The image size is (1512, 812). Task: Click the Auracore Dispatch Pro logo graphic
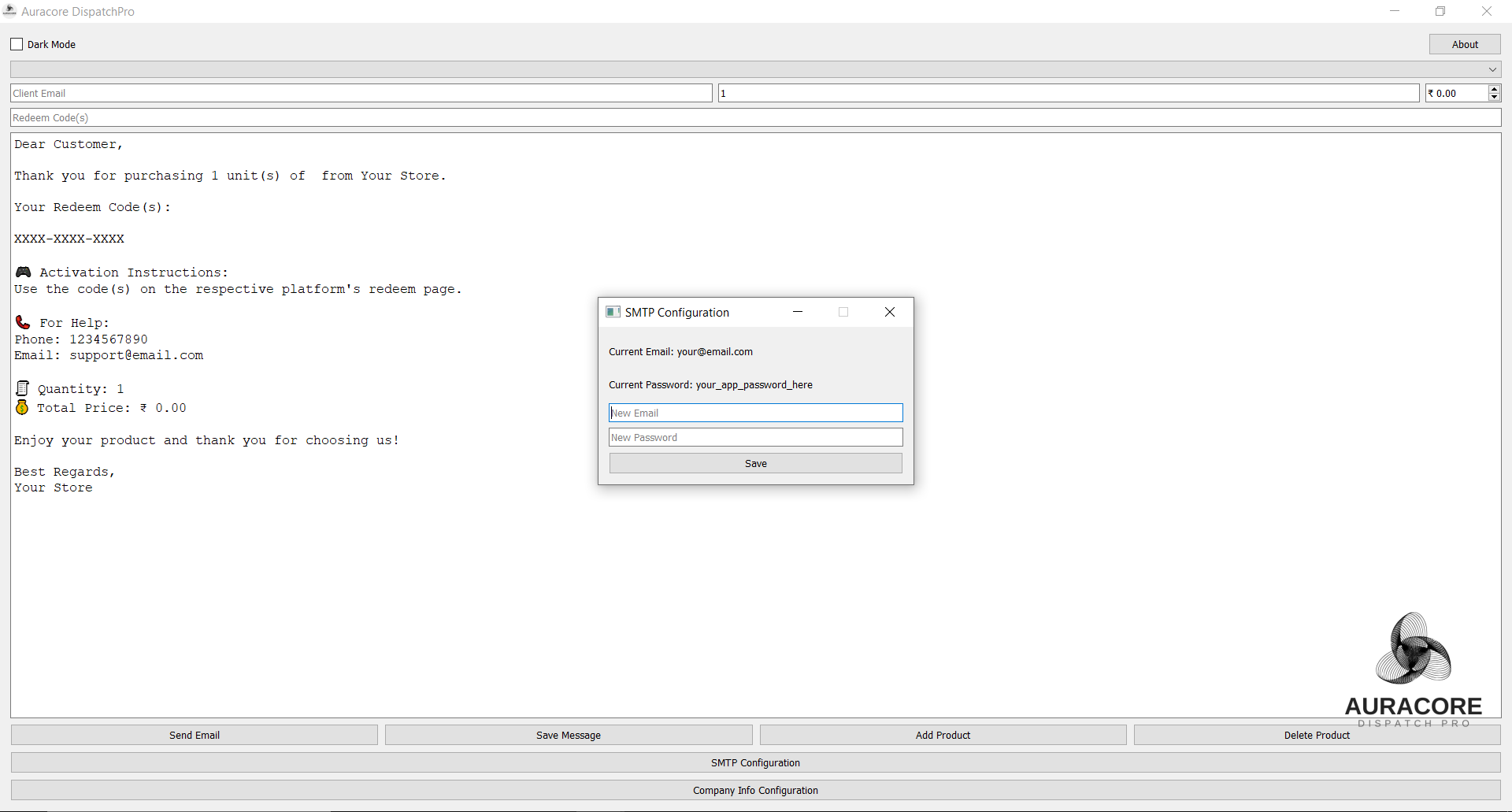click(x=1412, y=649)
